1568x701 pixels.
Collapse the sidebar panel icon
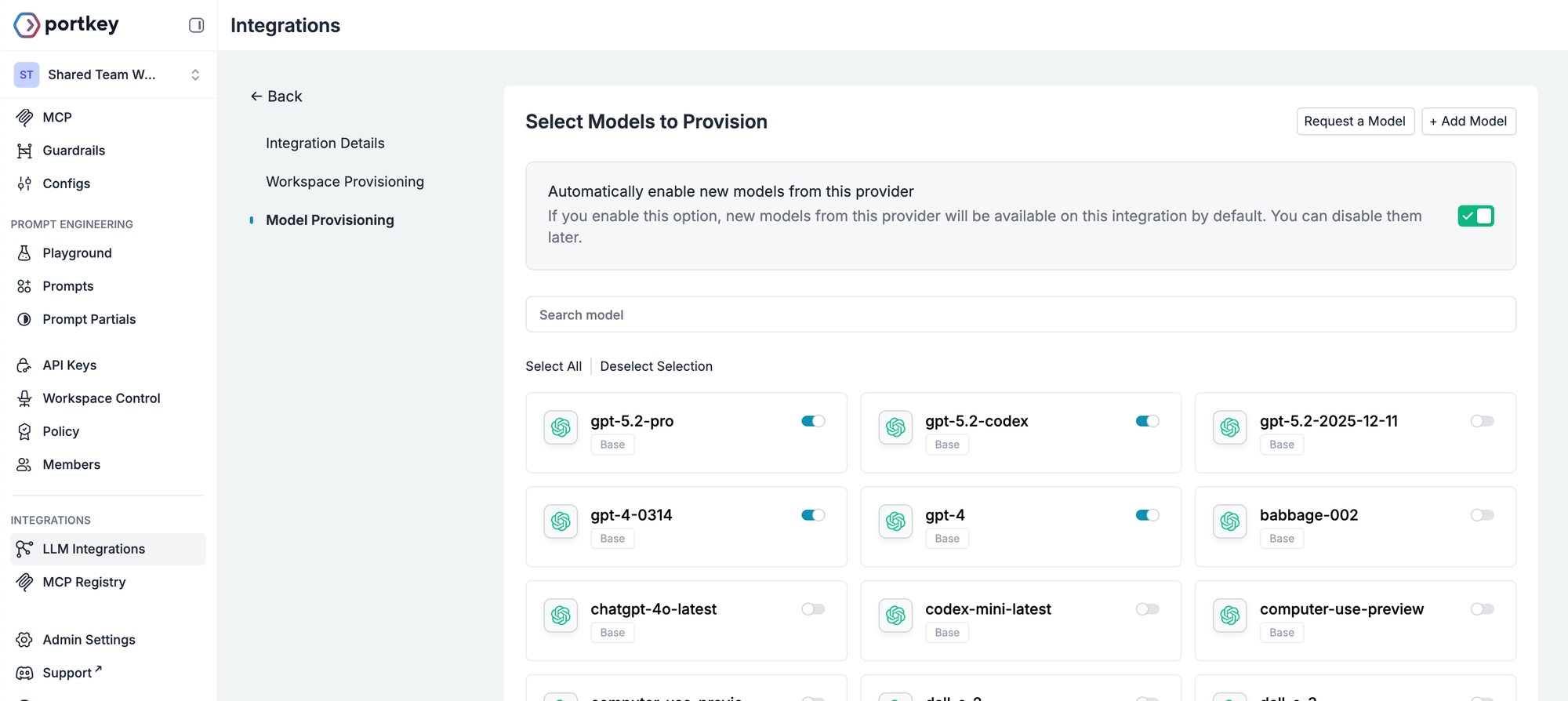coord(196,25)
